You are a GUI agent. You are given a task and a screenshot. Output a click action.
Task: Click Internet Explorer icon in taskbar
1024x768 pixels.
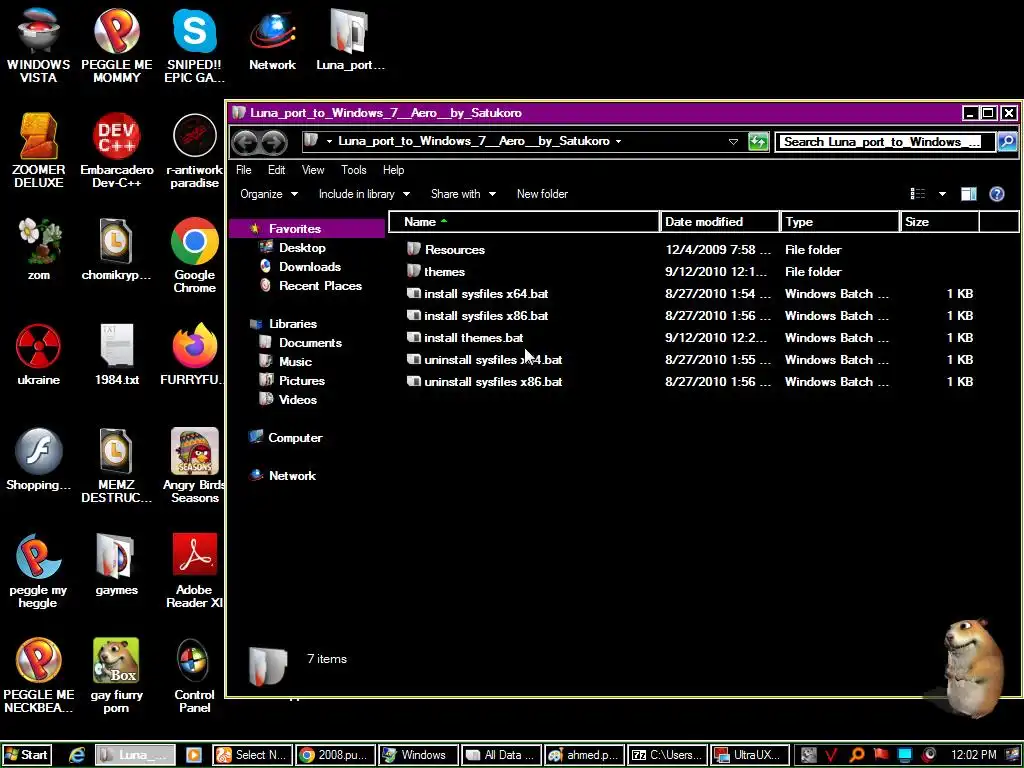77,755
